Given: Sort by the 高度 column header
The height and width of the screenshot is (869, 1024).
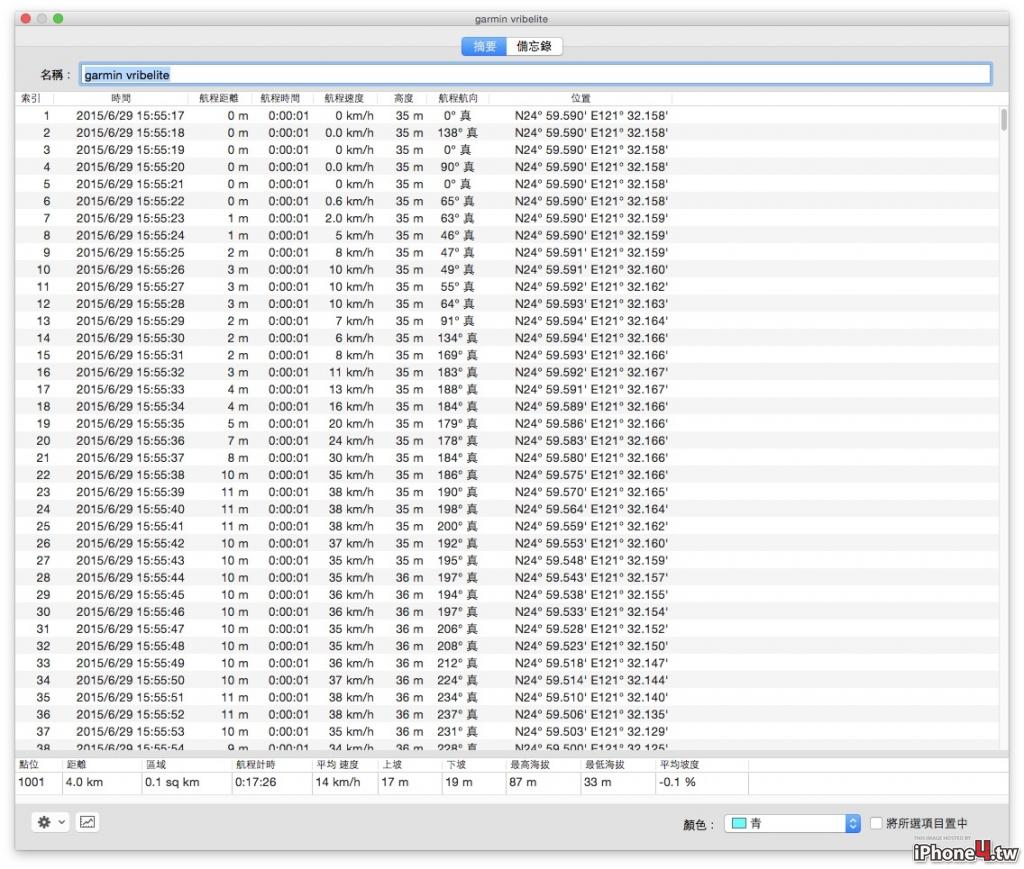Looking at the screenshot, I should [x=403, y=98].
